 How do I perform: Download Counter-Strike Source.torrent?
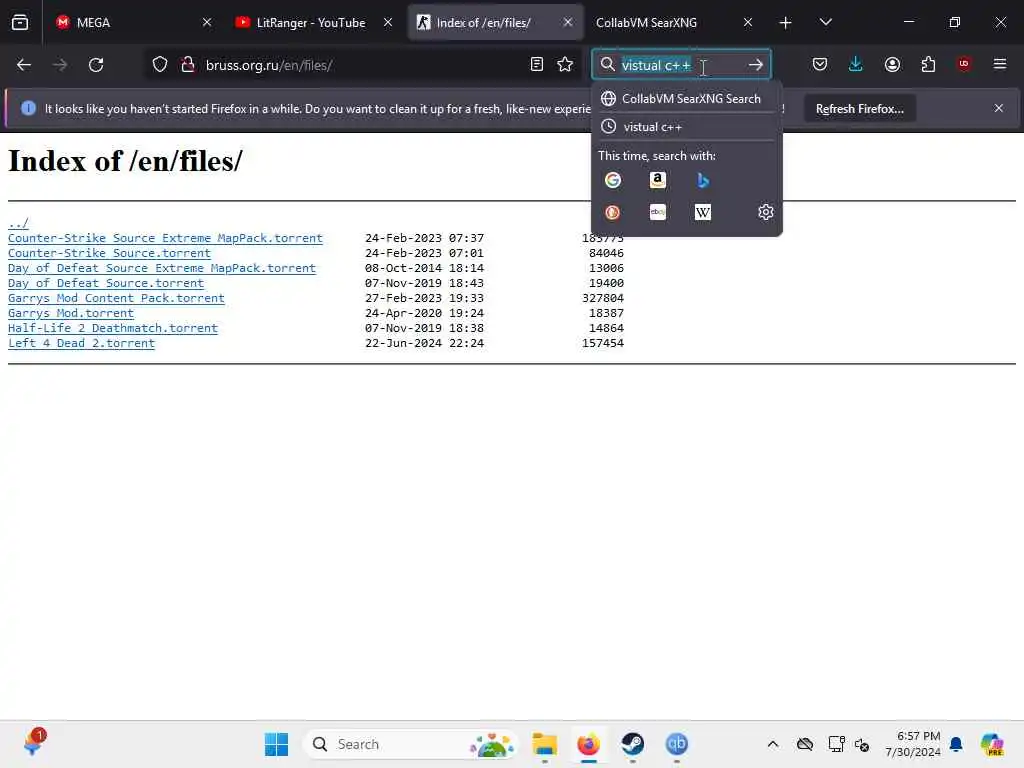pyautogui.click(x=109, y=253)
